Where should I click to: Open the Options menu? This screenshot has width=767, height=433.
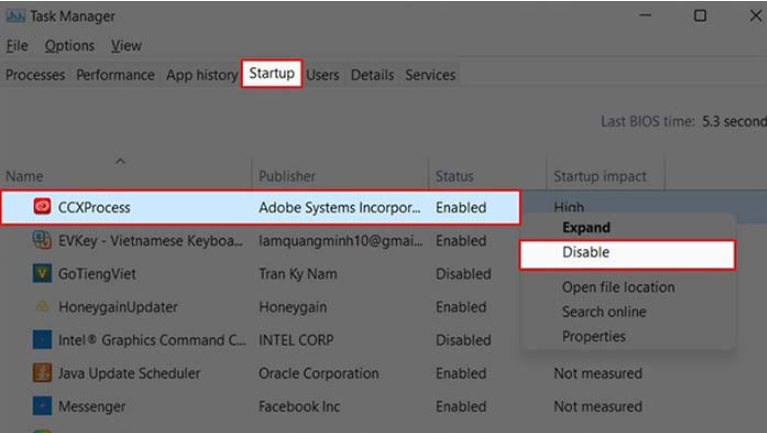coord(69,46)
